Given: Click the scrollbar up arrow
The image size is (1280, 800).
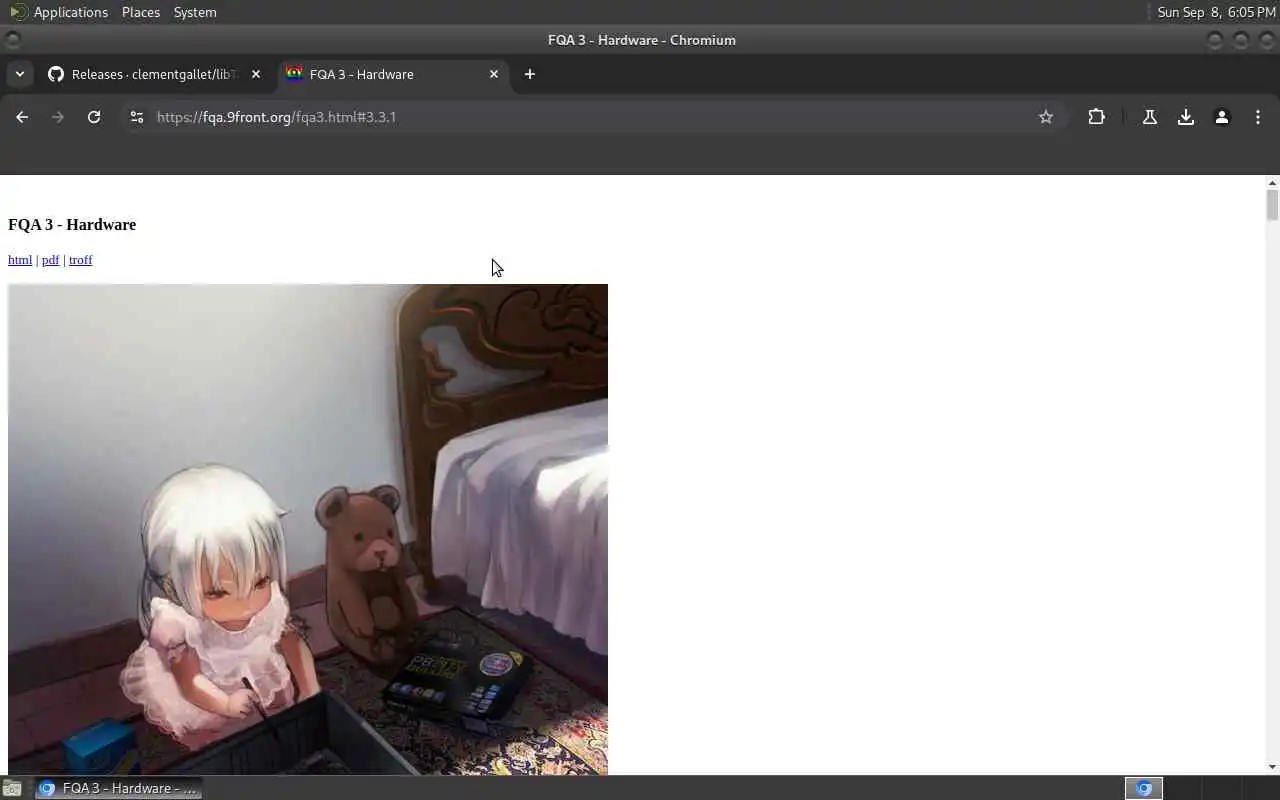Looking at the screenshot, I should 1272,183.
